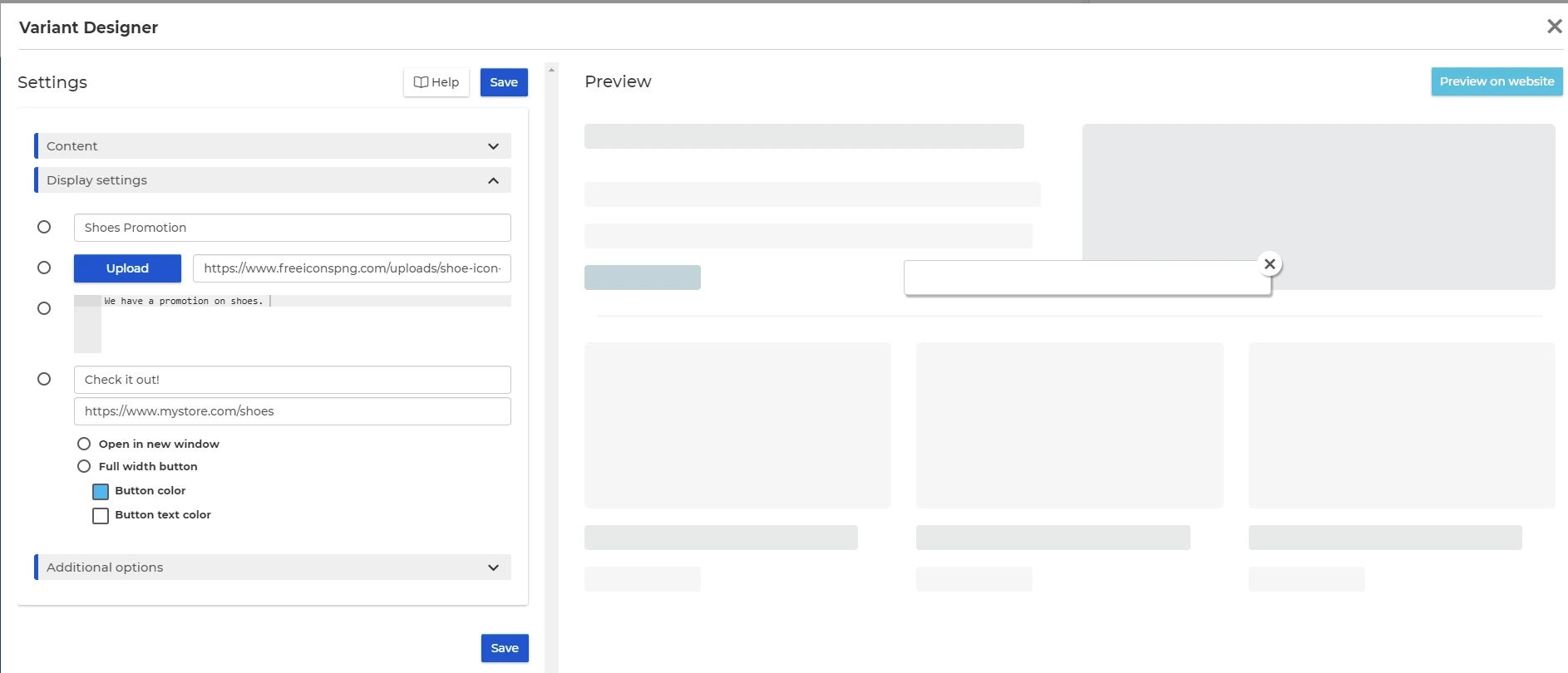Toggle the Check it out! button radio

(44, 379)
